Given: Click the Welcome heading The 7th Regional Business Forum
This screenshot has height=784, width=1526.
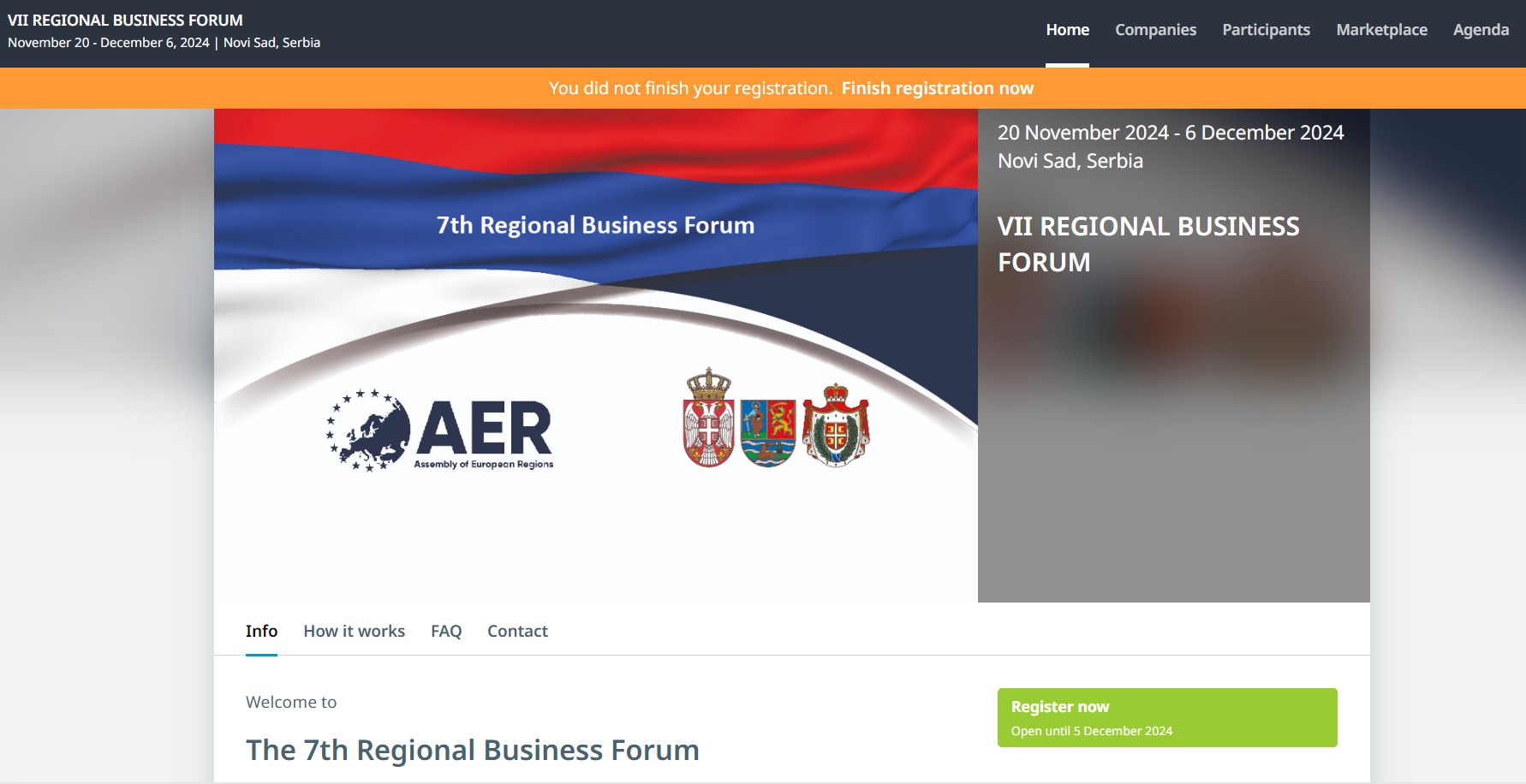Looking at the screenshot, I should pos(472,750).
